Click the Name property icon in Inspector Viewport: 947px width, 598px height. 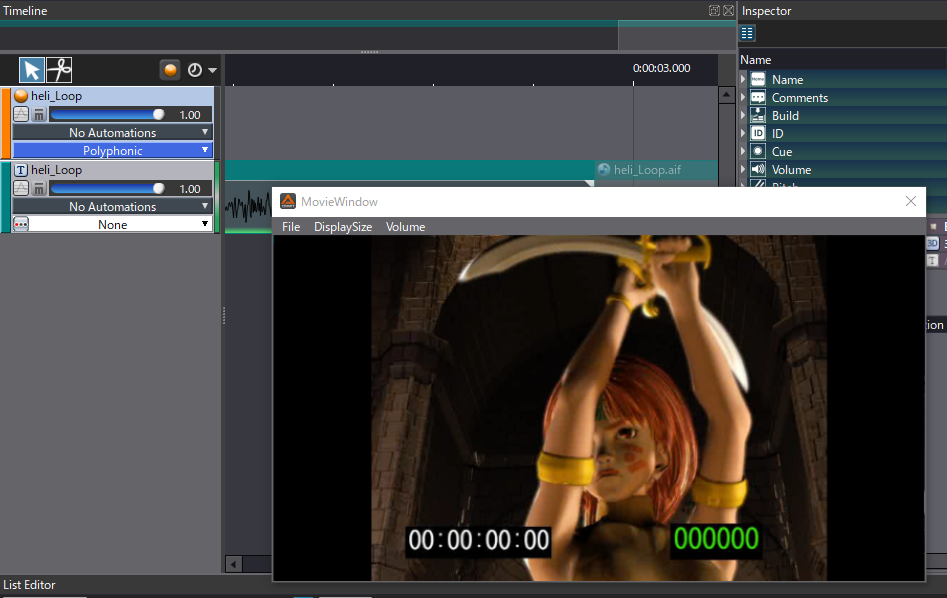click(758, 79)
